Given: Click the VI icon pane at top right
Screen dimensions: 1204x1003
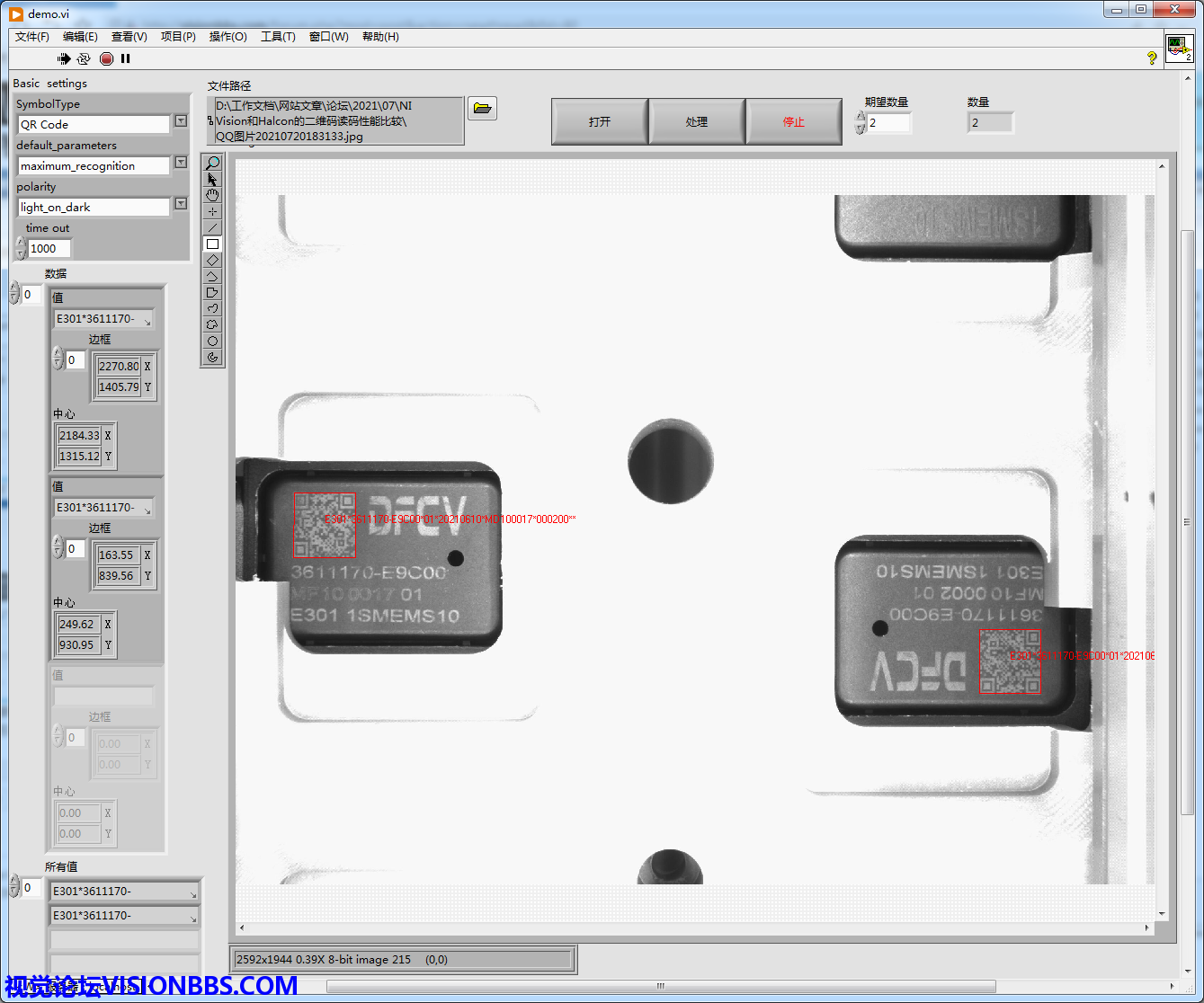Looking at the screenshot, I should (1179, 49).
